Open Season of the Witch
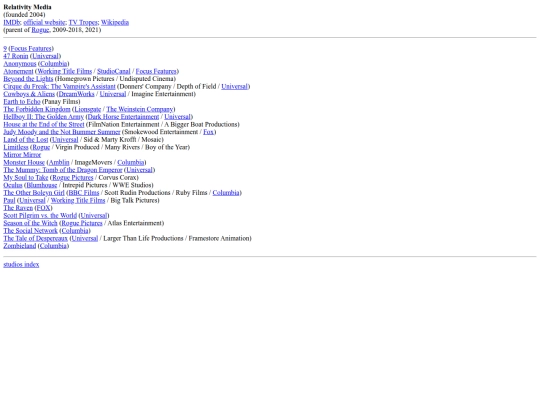Image resolution: width=540 pixels, height=405 pixels. (30, 223)
